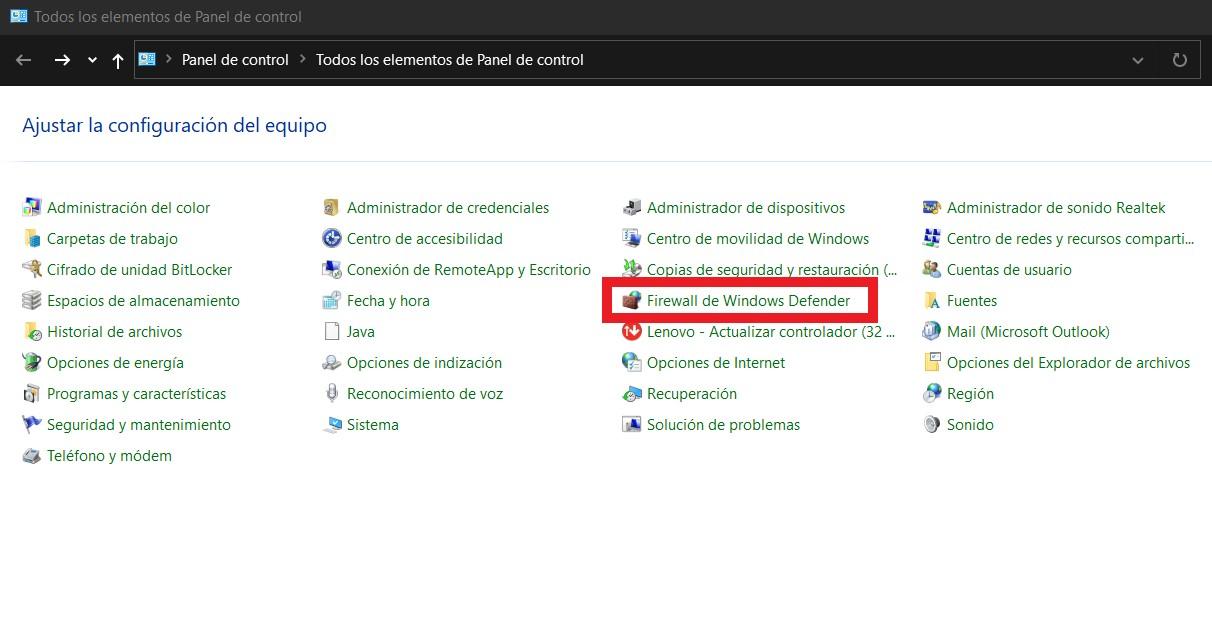This screenshot has width=1212, height=638.
Task: Open the Programas y características icon
Action: pyautogui.click(x=32, y=394)
